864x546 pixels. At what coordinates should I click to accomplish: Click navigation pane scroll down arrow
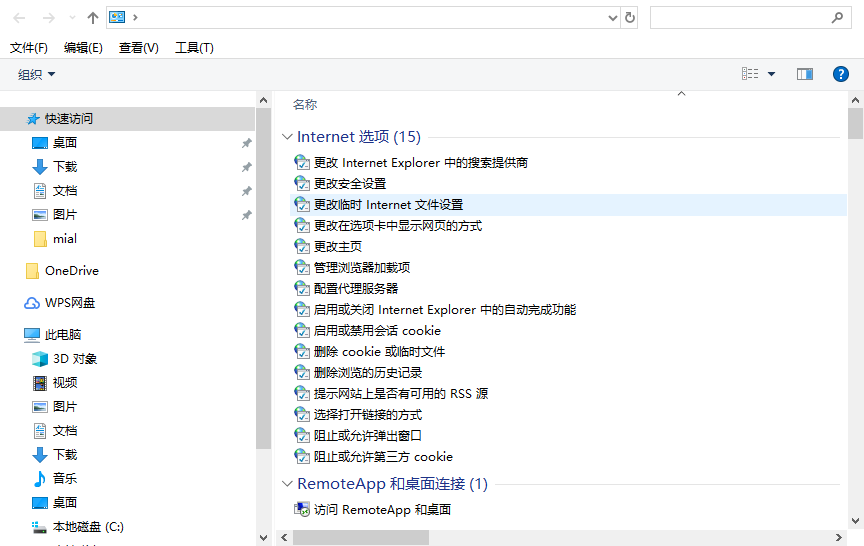coord(263,538)
